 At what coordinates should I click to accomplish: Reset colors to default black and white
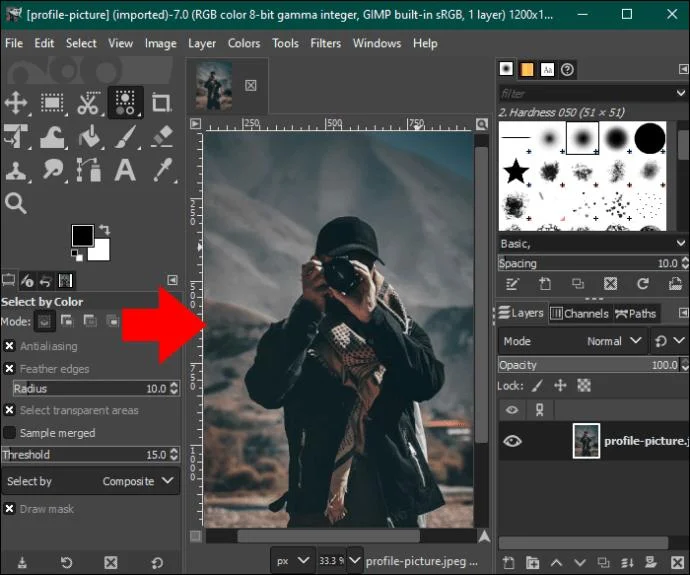(x=77, y=255)
